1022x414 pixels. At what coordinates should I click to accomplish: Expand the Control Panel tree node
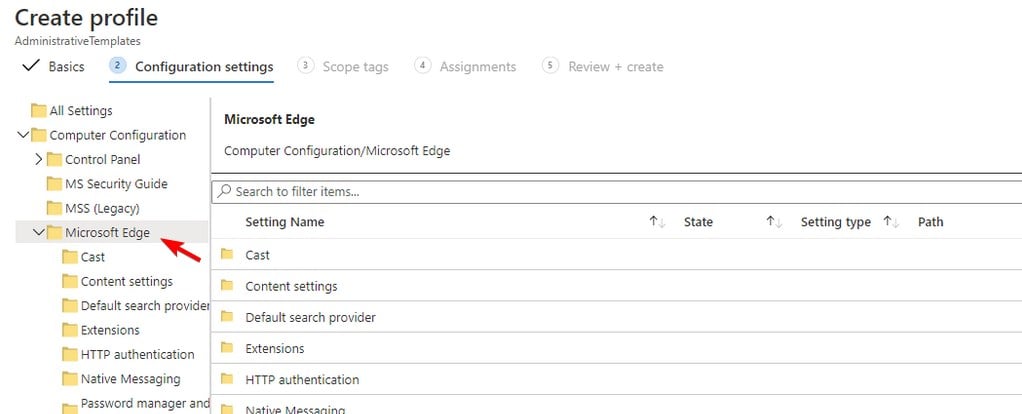point(38,159)
